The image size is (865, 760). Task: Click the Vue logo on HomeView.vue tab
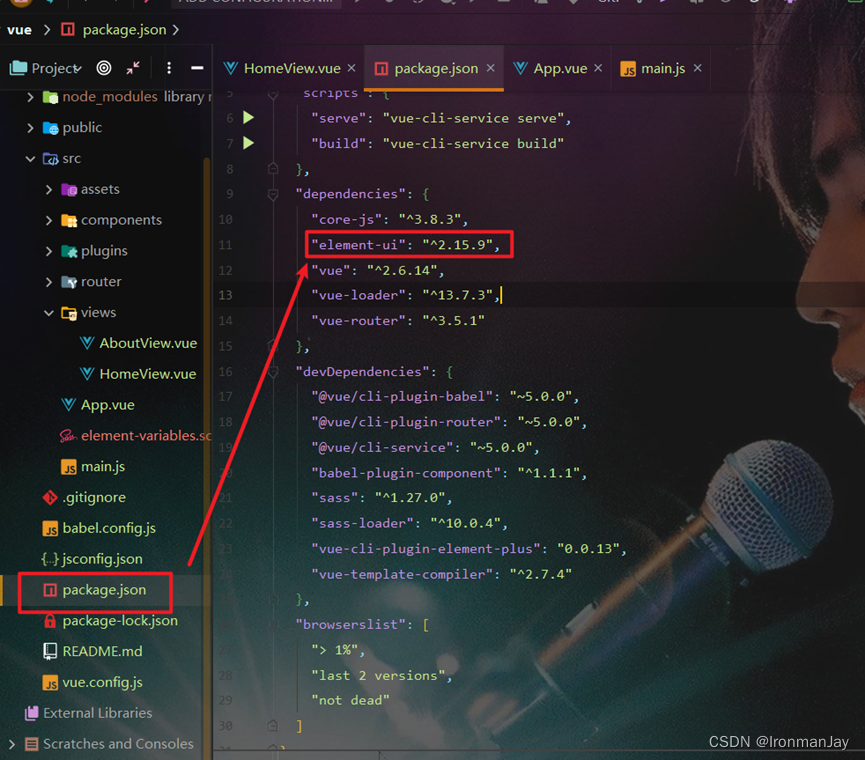click(232, 69)
